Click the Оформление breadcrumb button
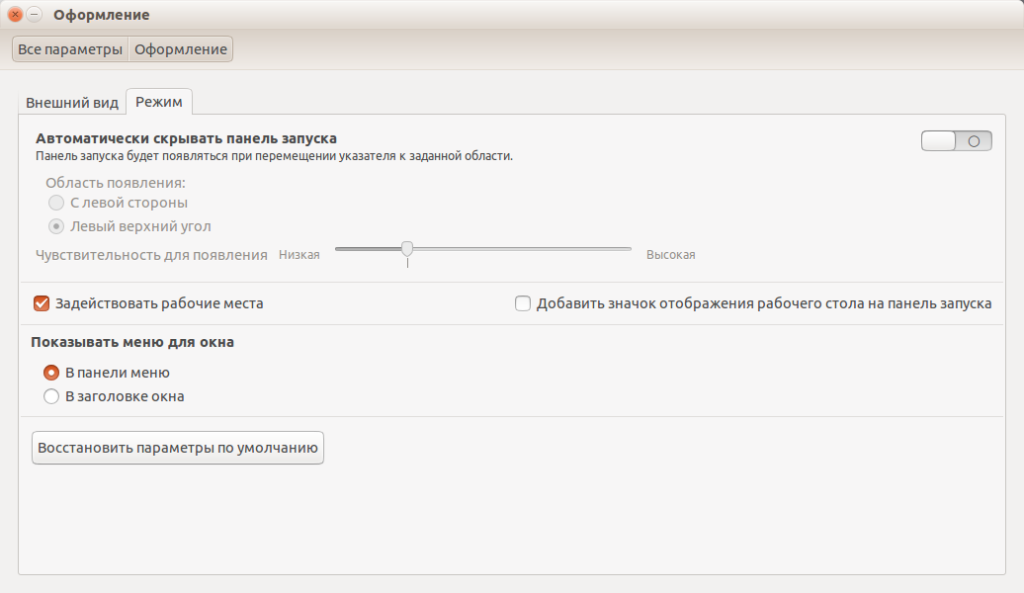This screenshot has width=1024, height=593. click(x=181, y=49)
